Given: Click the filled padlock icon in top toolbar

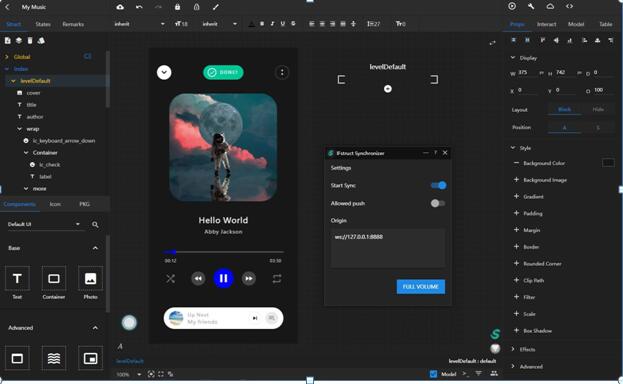Looking at the screenshot, I should (178, 7).
